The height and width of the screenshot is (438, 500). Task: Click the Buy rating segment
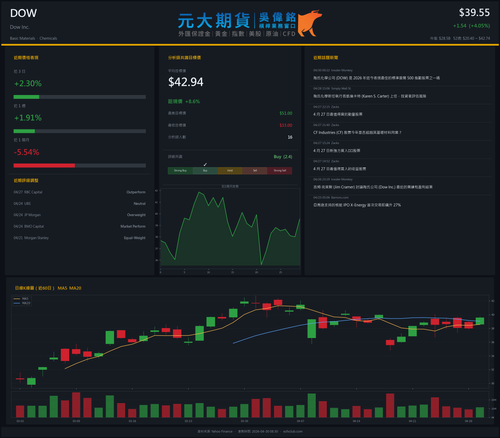click(205, 171)
